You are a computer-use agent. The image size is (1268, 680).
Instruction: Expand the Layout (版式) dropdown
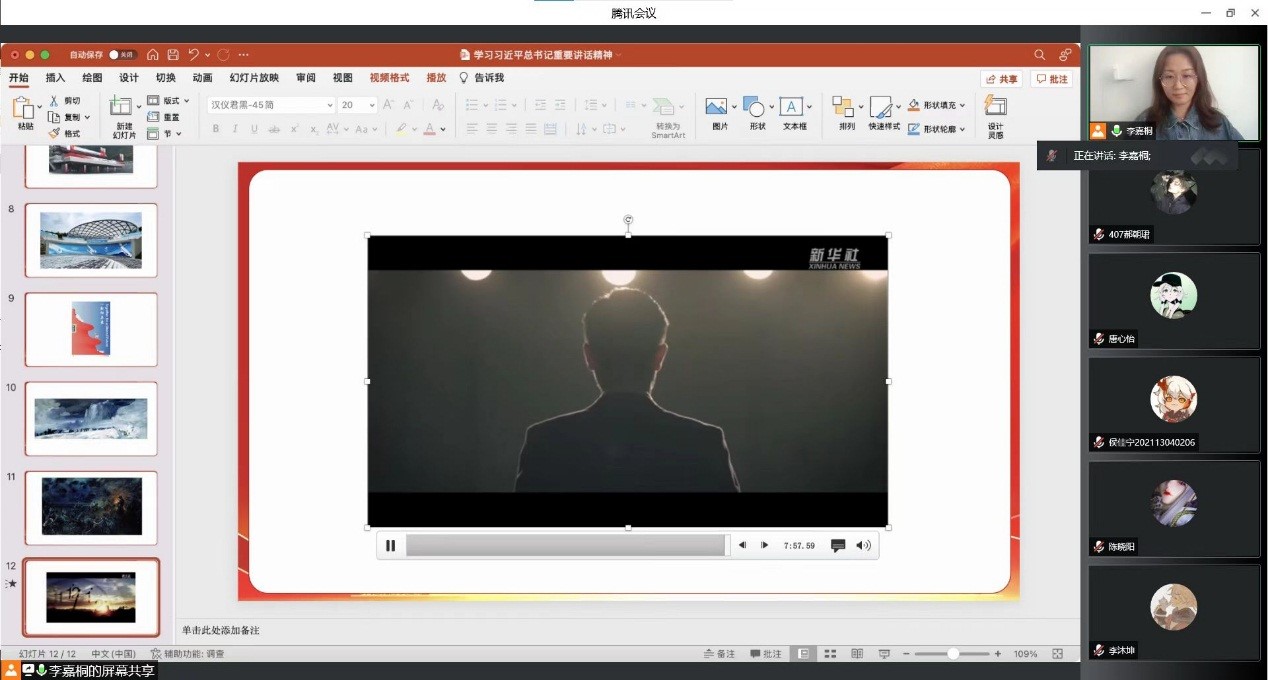(187, 101)
